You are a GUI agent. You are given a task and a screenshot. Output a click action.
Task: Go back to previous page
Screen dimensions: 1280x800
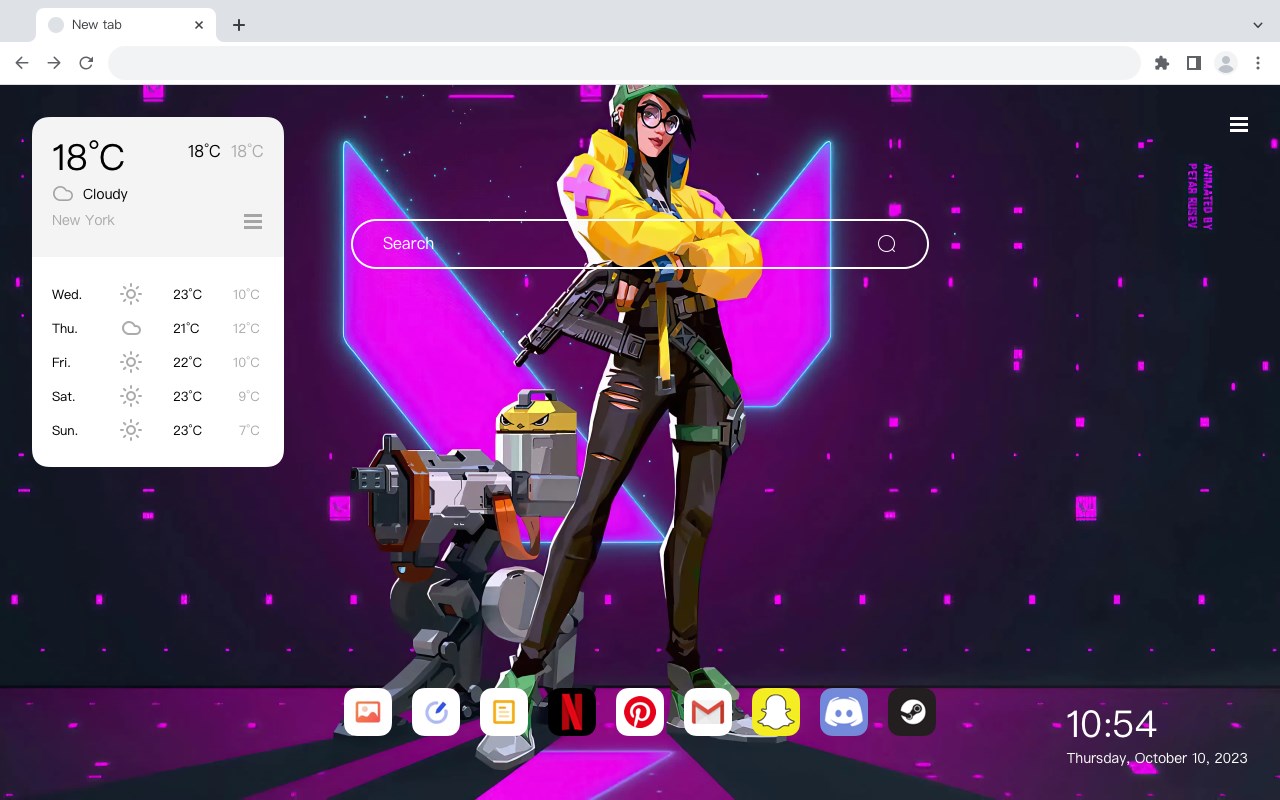(x=22, y=63)
